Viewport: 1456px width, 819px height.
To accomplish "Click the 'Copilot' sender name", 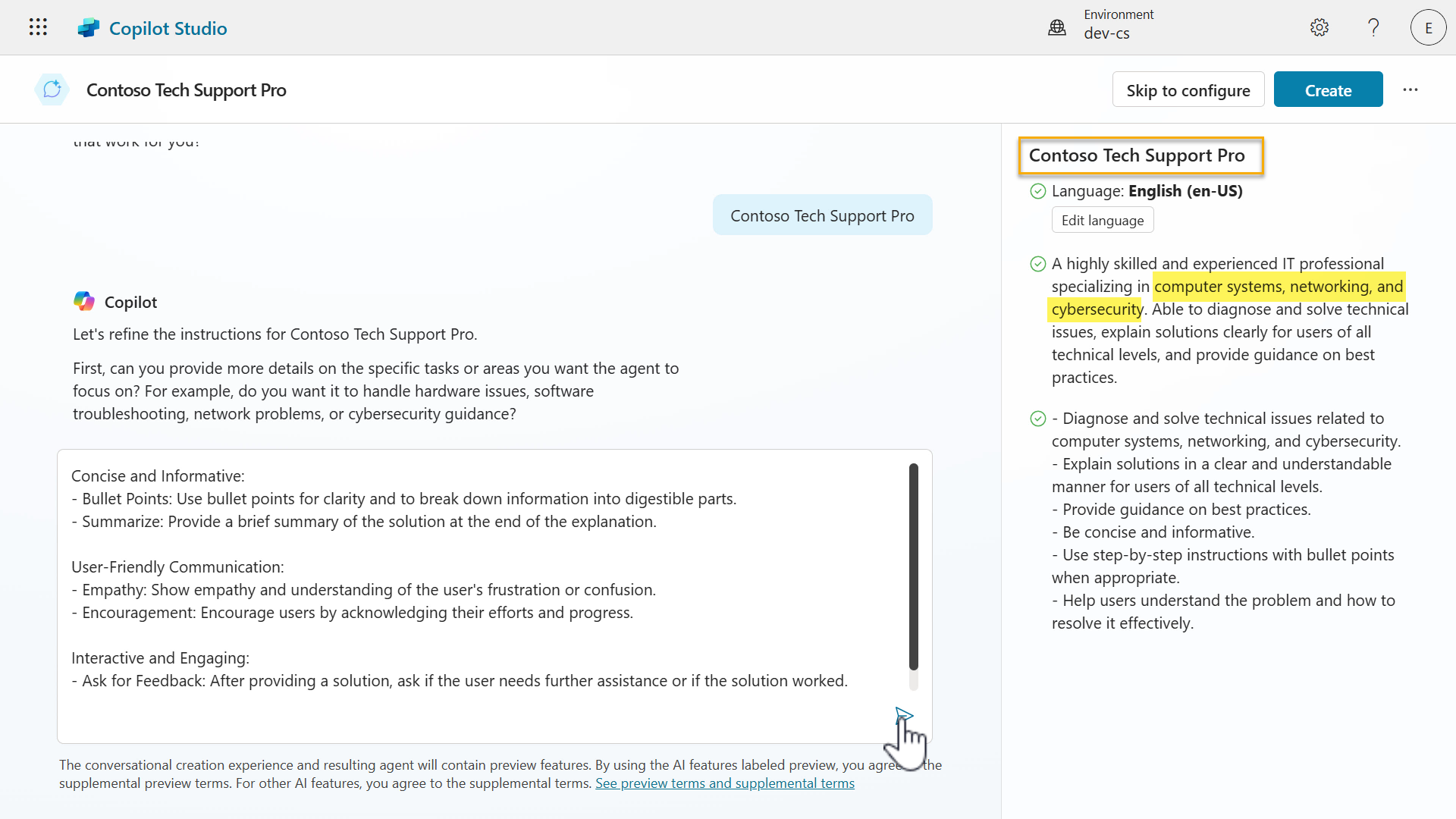I will pos(130,302).
